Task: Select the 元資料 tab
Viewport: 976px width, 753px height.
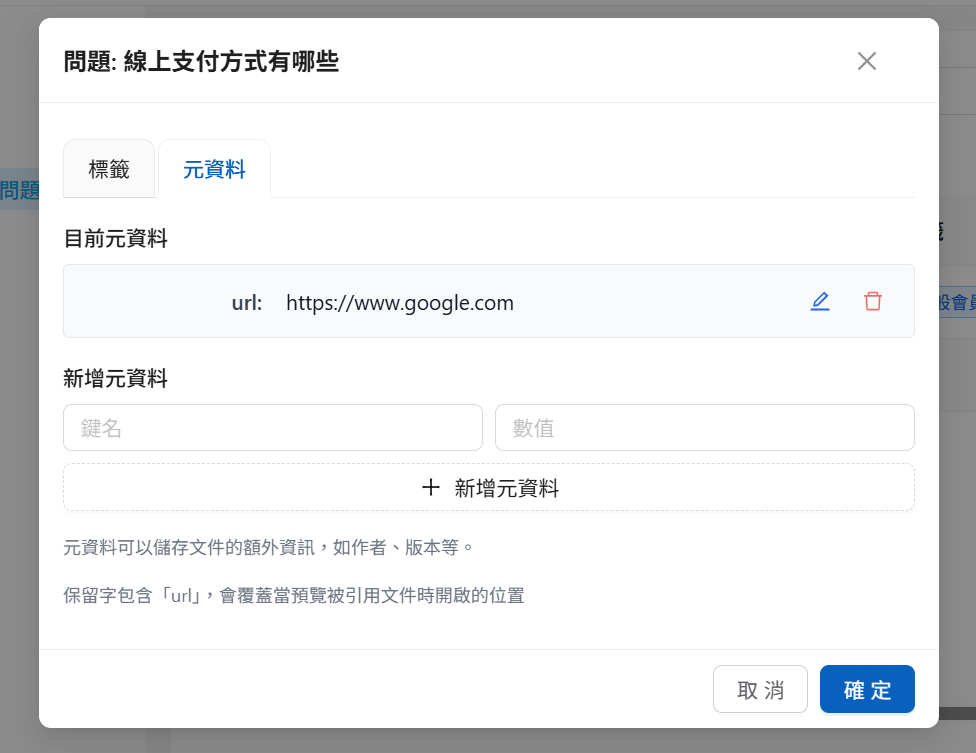Action: click(214, 169)
